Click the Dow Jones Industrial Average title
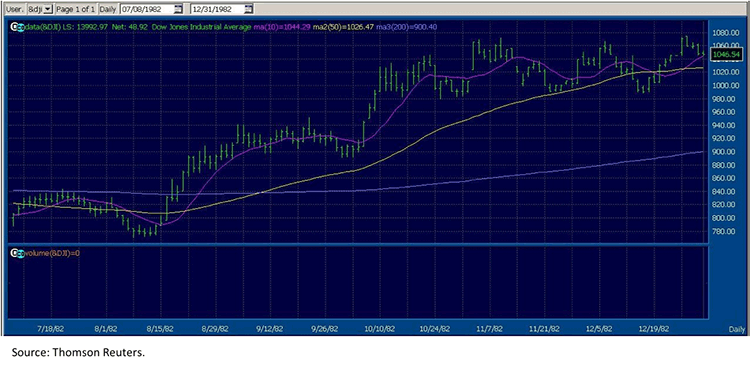This screenshot has height=368, width=750. (x=201, y=28)
